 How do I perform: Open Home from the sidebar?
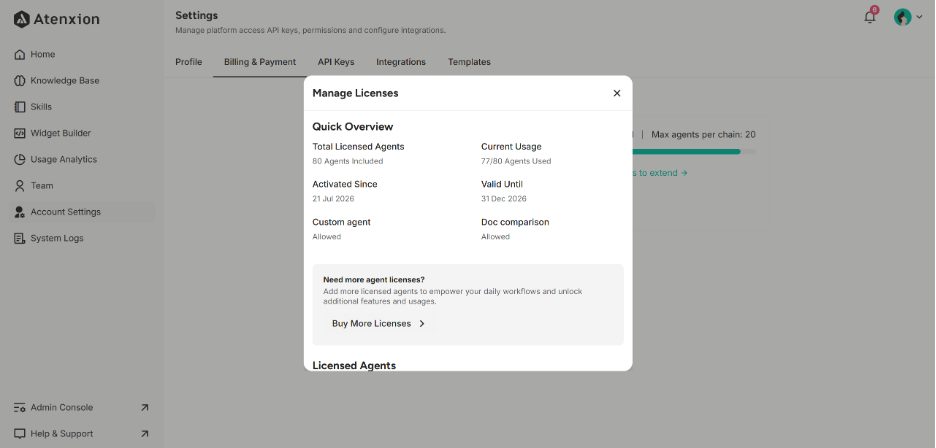pyautogui.click(x=84, y=54)
